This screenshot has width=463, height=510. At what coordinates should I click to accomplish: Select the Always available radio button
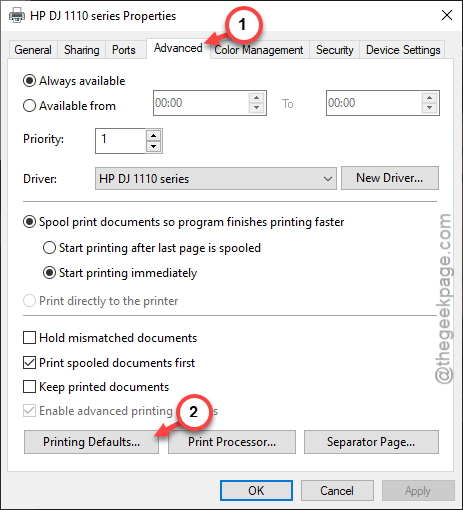click(29, 81)
